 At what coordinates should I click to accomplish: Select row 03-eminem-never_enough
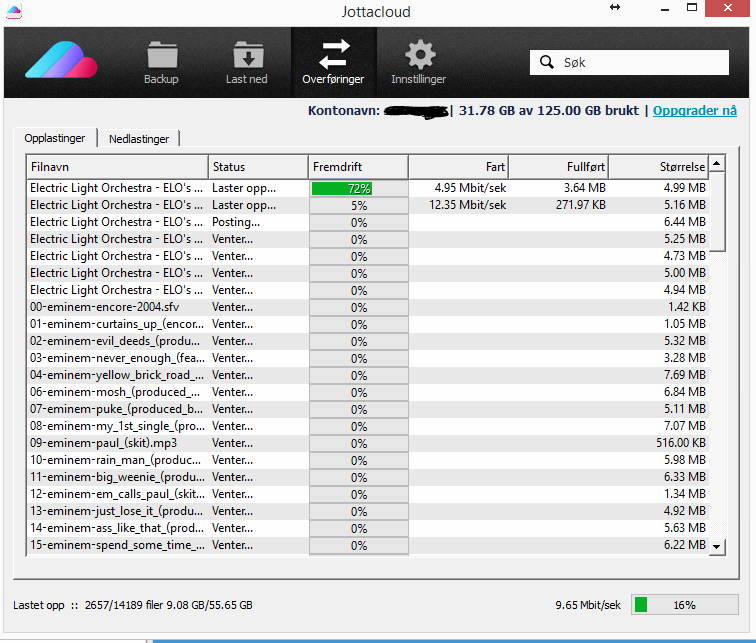tap(368, 359)
